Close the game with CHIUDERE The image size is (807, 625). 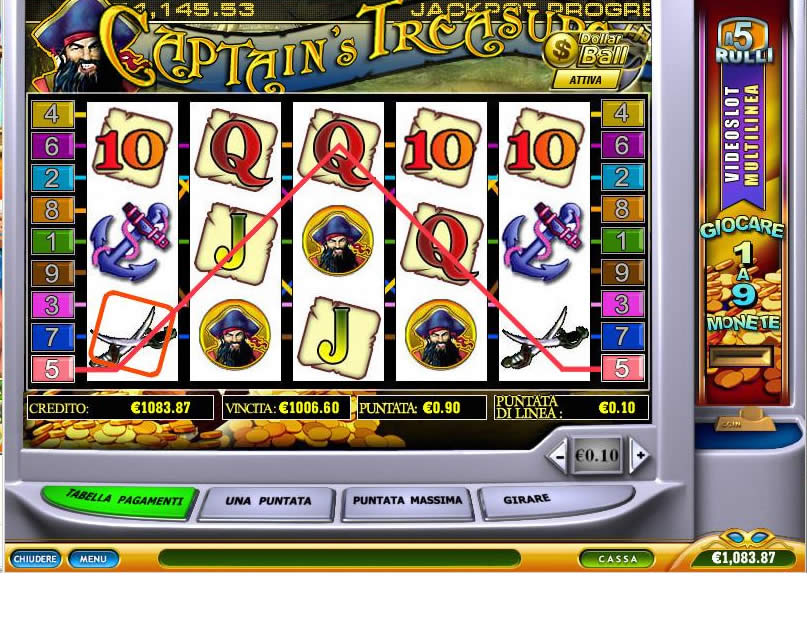tap(34, 559)
